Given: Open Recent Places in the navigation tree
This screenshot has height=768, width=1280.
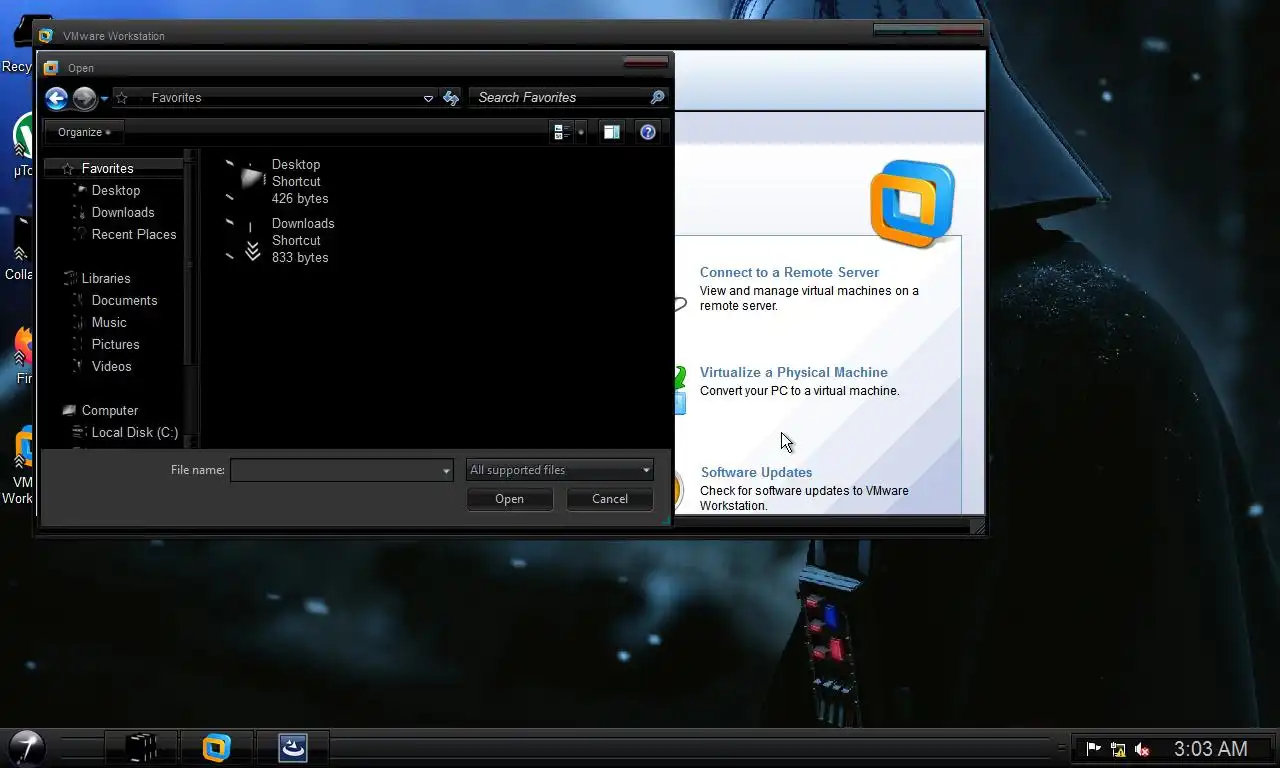Looking at the screenshot, I should click(134, 234).
